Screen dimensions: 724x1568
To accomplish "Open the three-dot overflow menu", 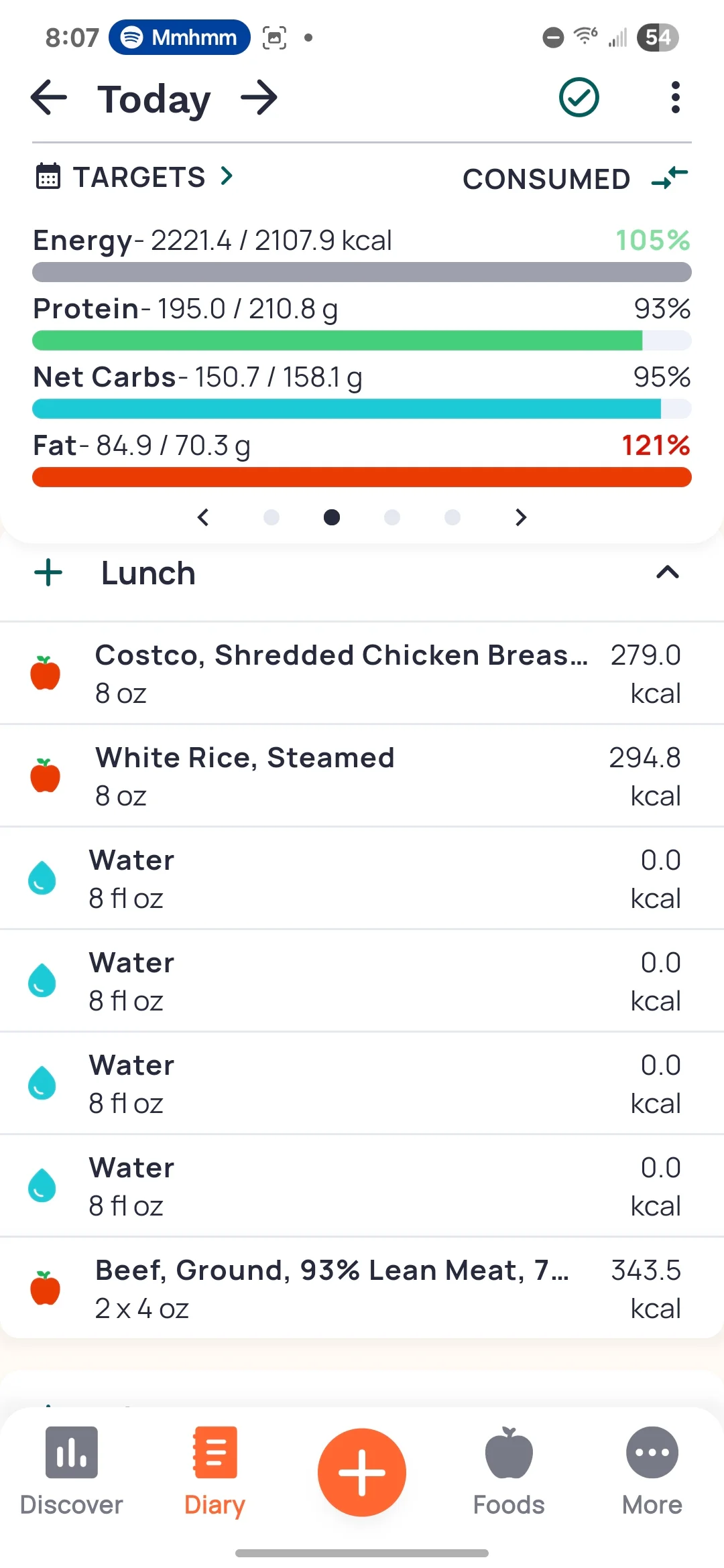I will coord(675,98).
